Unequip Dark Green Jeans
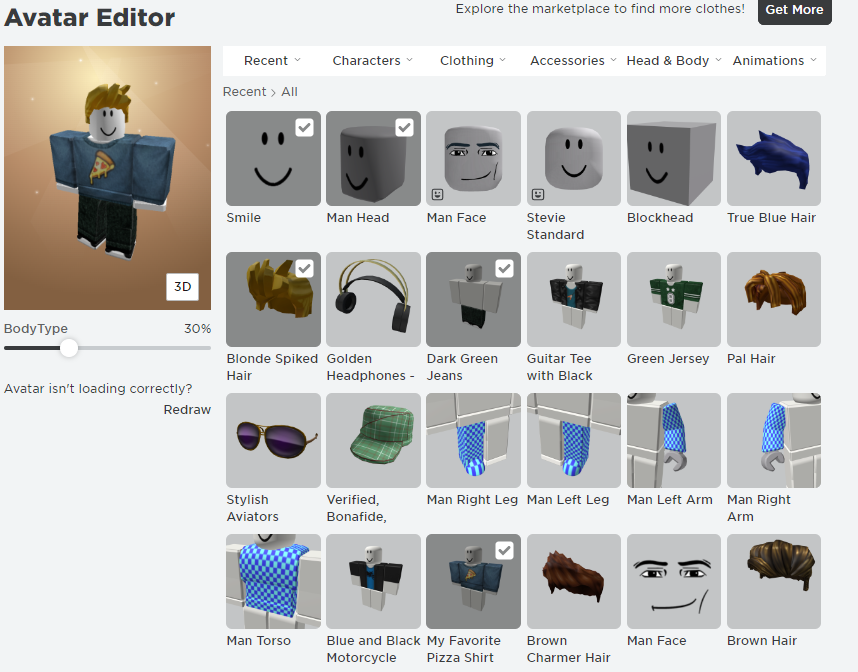This screenshot has height=672, width=858. tap(505, 269)
